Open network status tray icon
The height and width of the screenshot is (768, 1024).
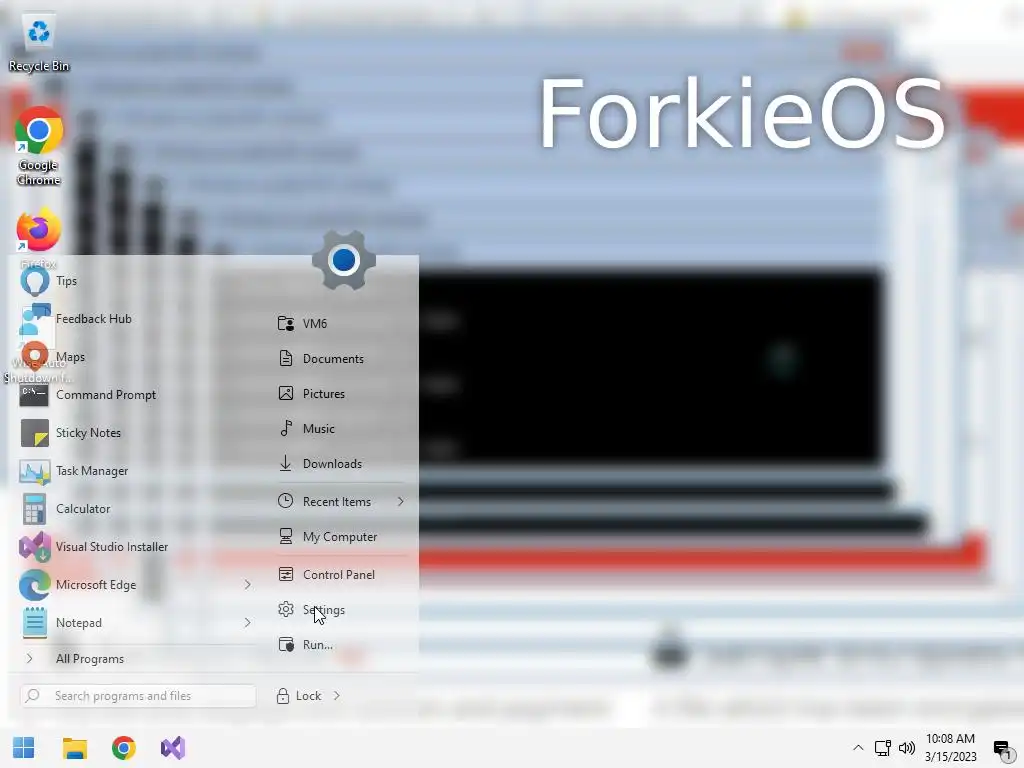[x=883, y=748]
